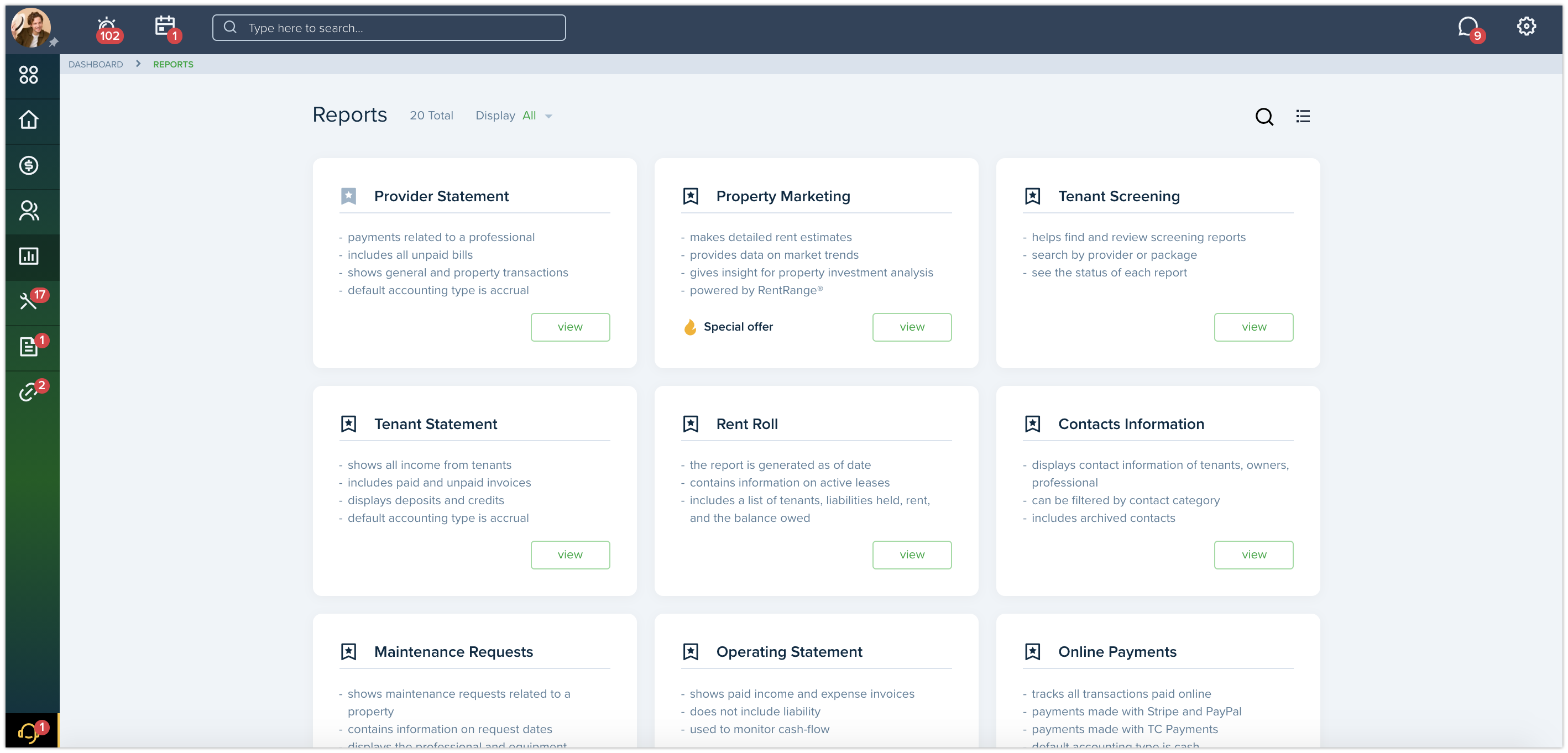
Task: Click the Reports page heading
Action: pyautogui.click(x=350, y=115)
